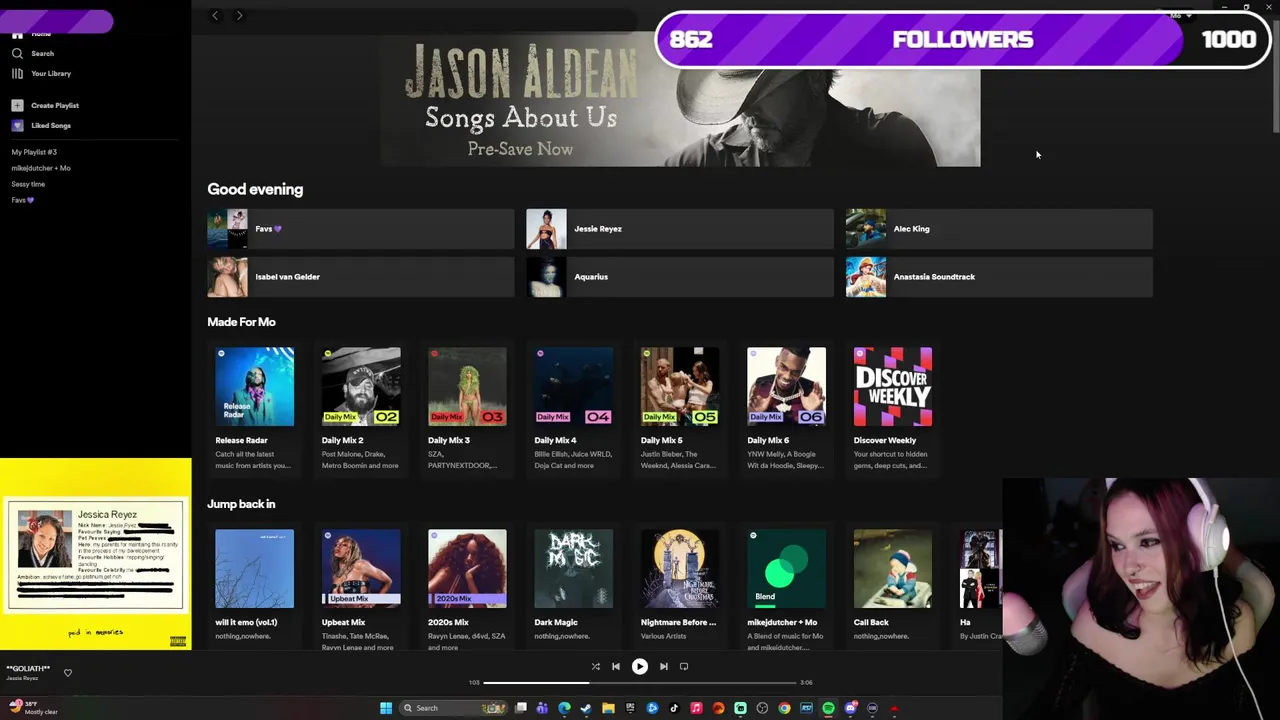The width and height of the screenshot is (1280, 720).
Task: Open Favs shortcut under Good evening
Action: click(360, 229)
